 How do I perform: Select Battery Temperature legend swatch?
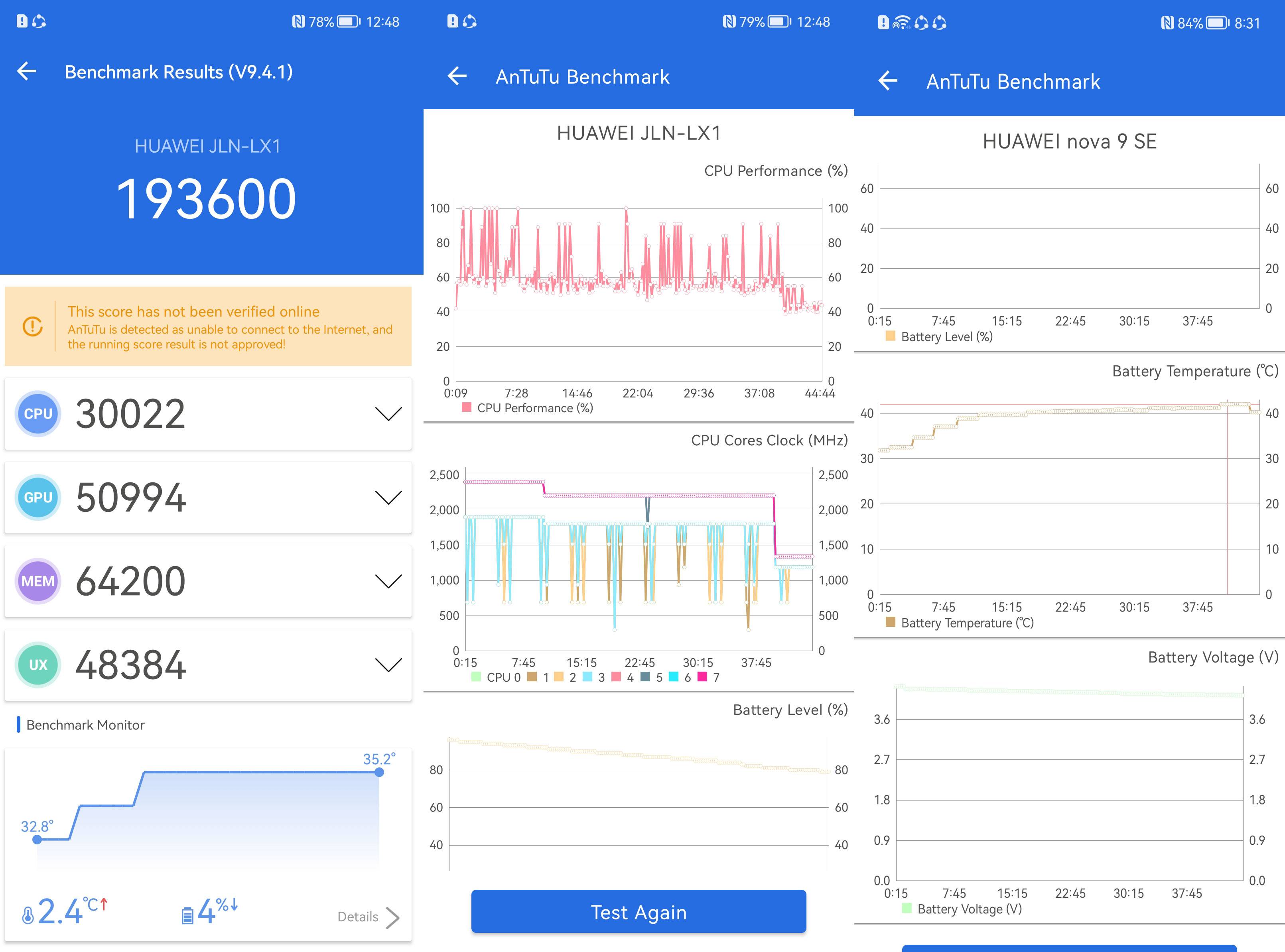click(891, 622)
